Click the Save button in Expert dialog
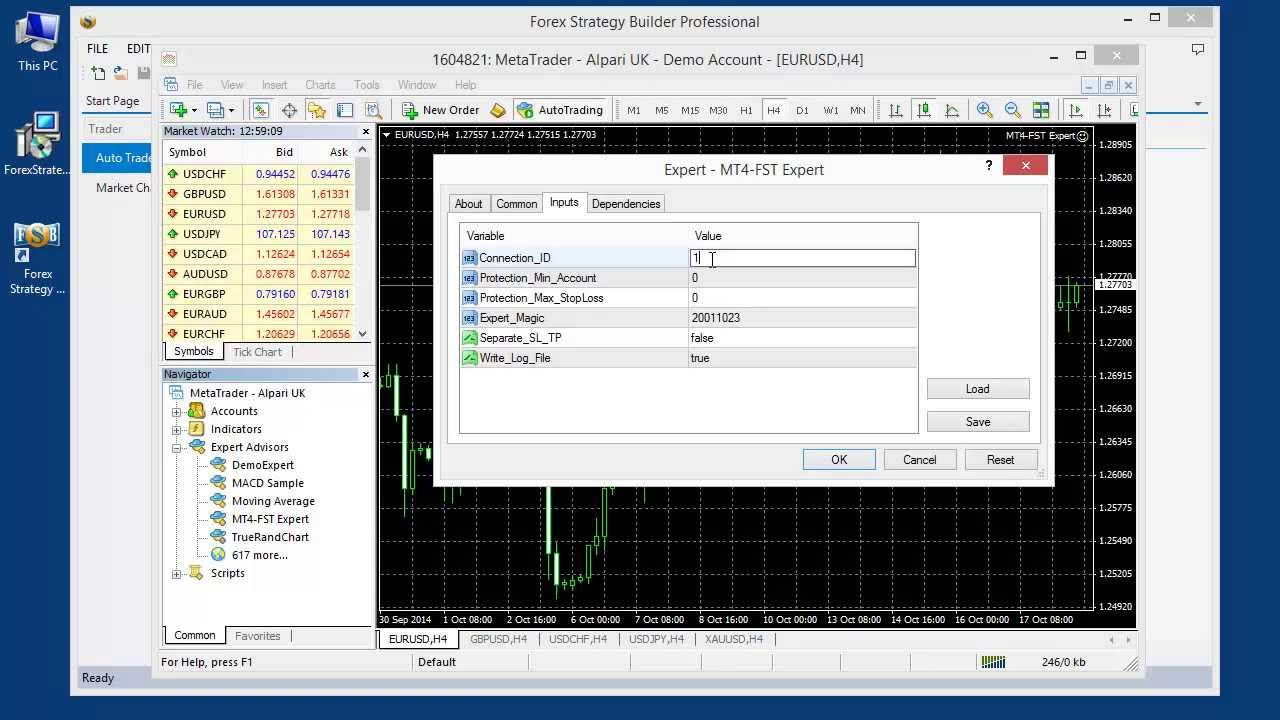1280x720 pixels. click(978, 422)
